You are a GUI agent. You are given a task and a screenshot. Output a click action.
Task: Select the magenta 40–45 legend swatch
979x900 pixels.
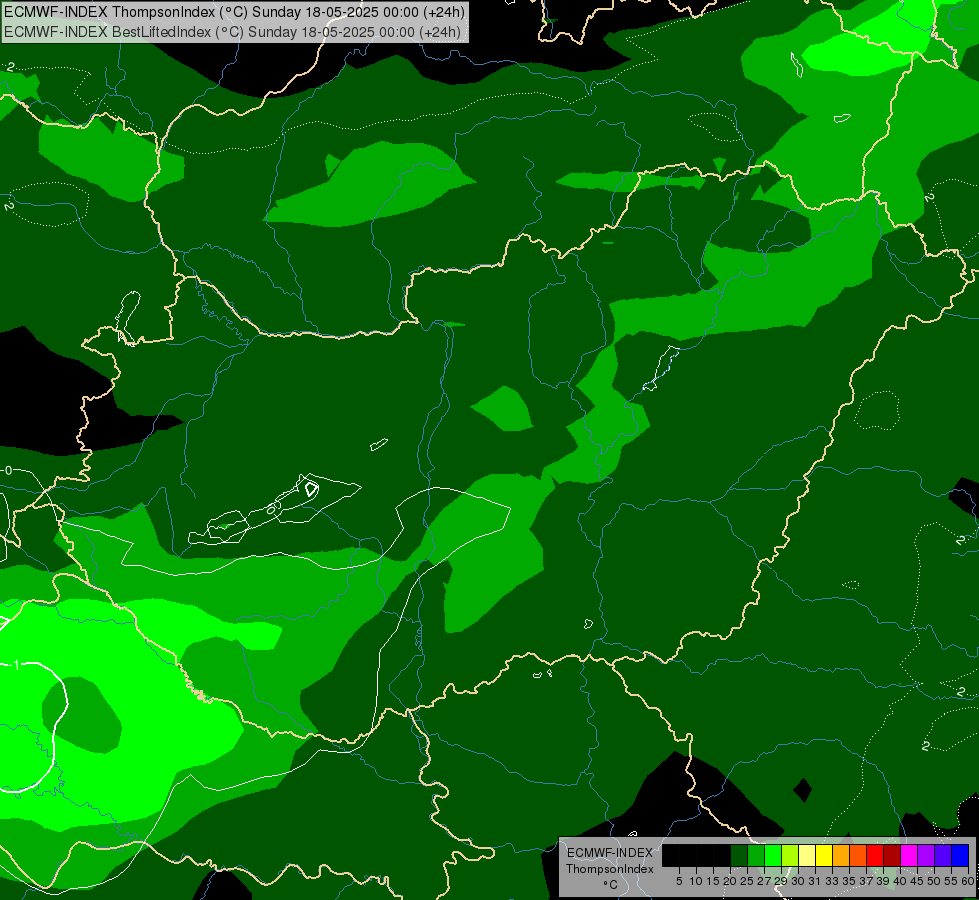pos(909,856)
